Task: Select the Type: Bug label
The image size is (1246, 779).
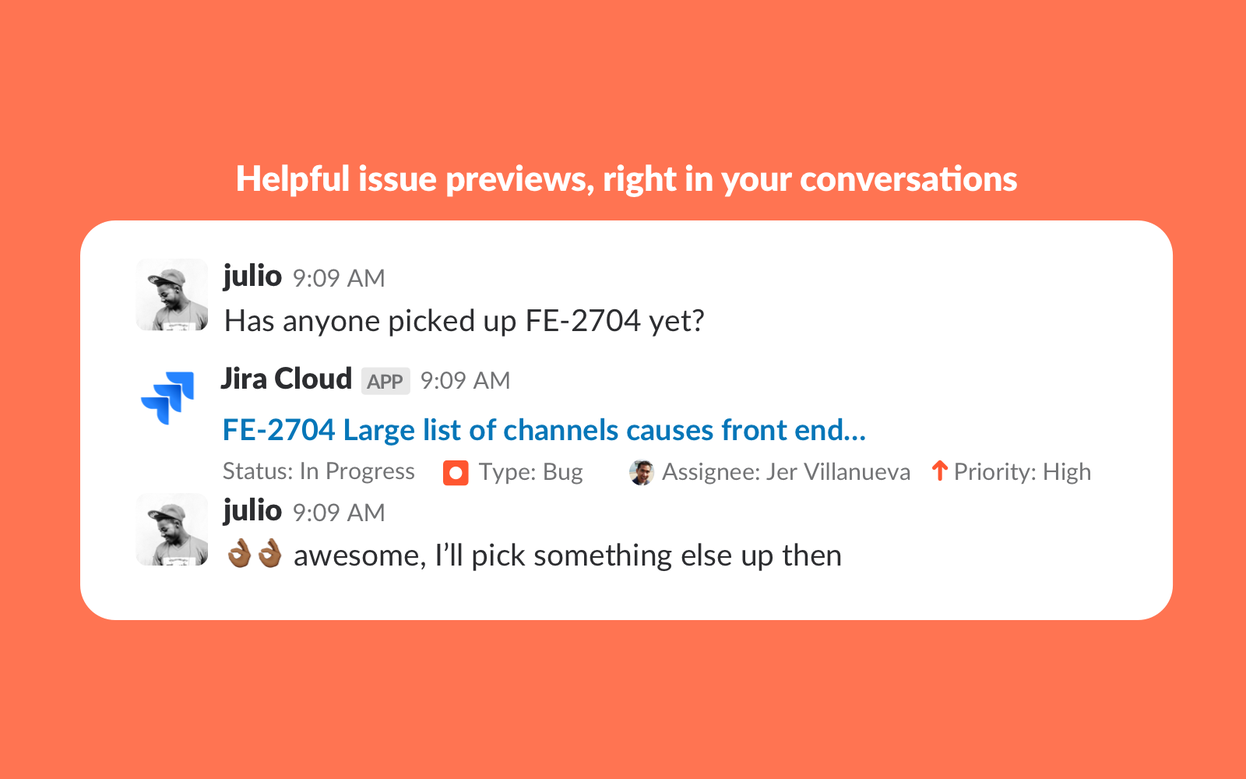Action: [x=530, y=472]
